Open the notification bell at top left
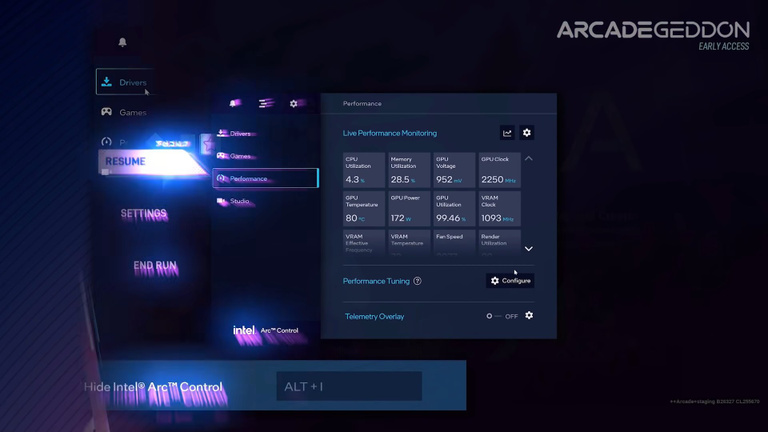Screen dimensions: 768x432 [122, 42]
